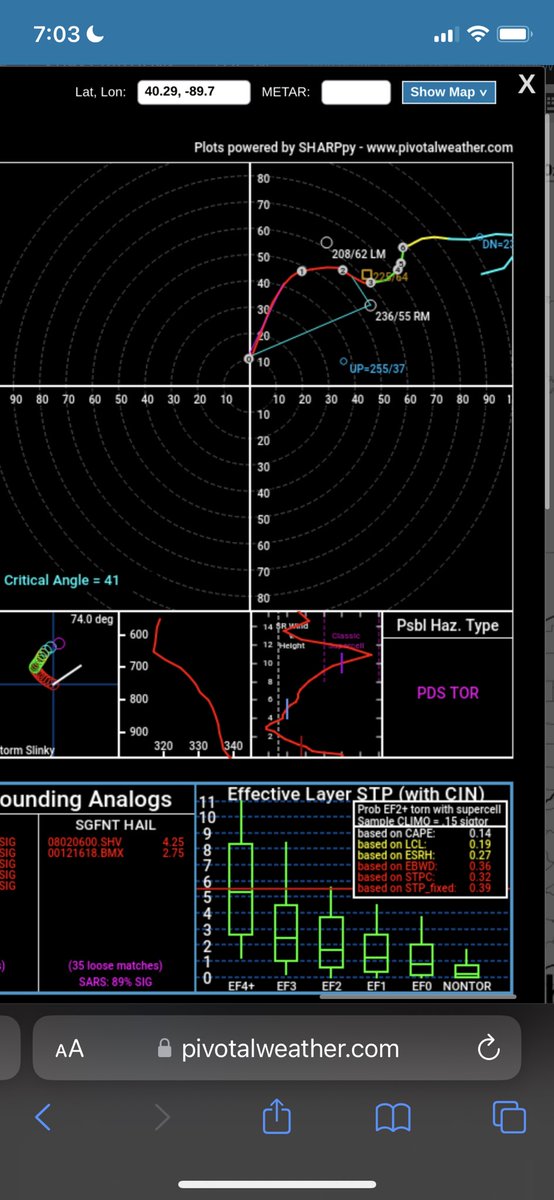Click the based on STP_fixed probability row
Image resolution: width=554 pixels, height=1200 pixels.
pyautogui.click(x=425, y=888)
